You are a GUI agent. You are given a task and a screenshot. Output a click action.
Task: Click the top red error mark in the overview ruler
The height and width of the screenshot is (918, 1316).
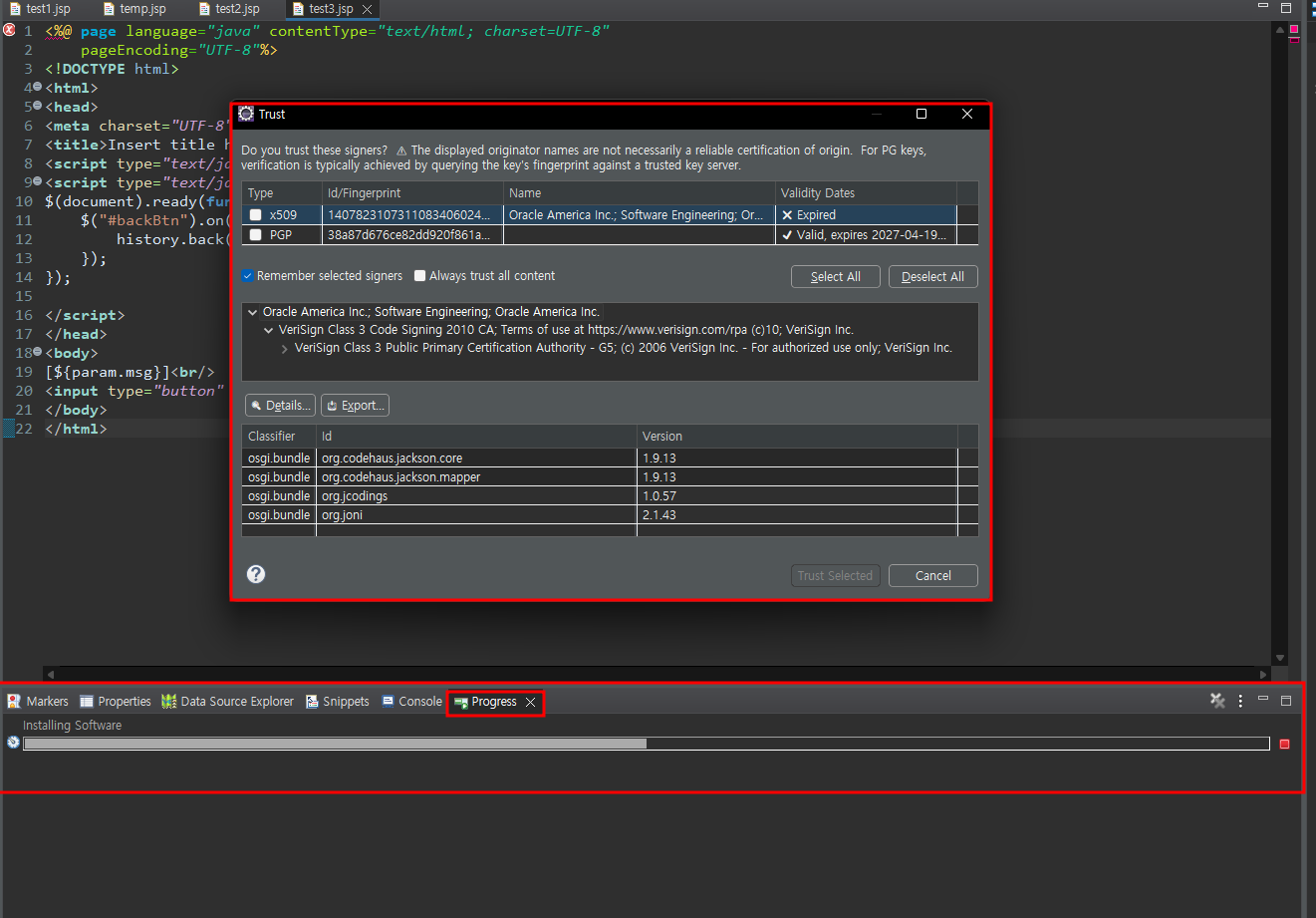tap(1294, 29)
